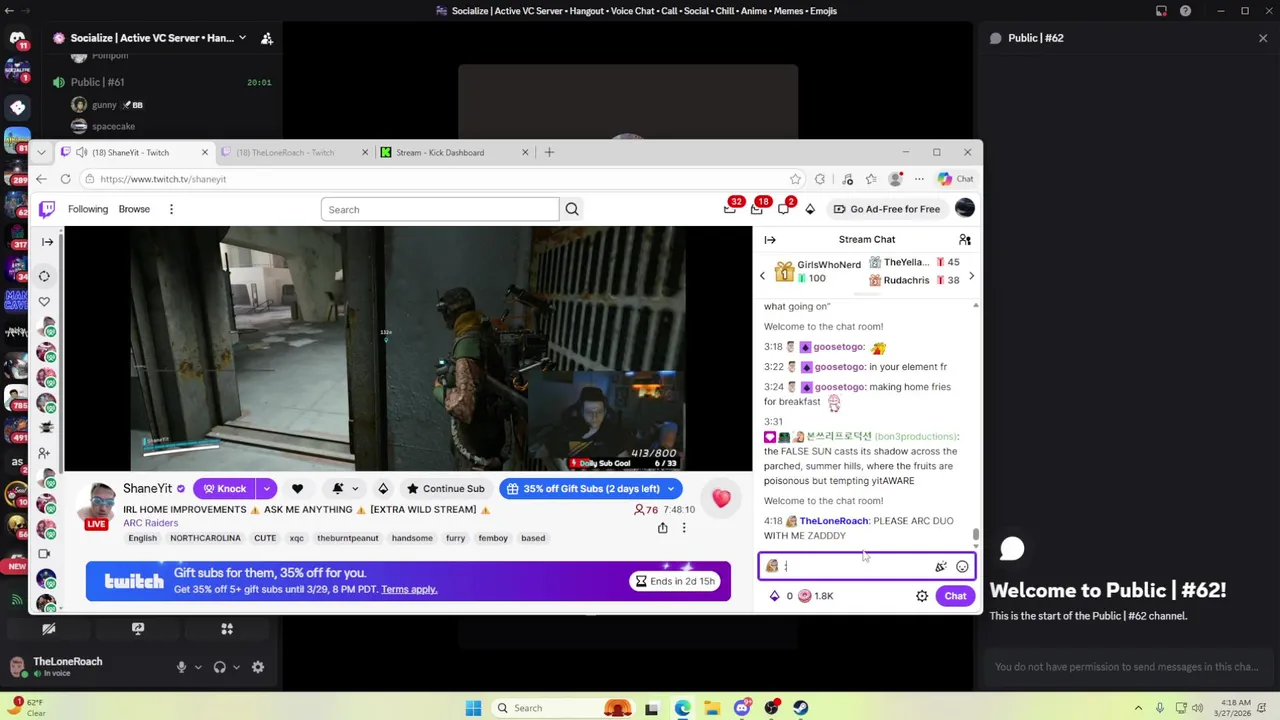
Task: Click the browser refresh icon
Action: (x=65, y=179)
